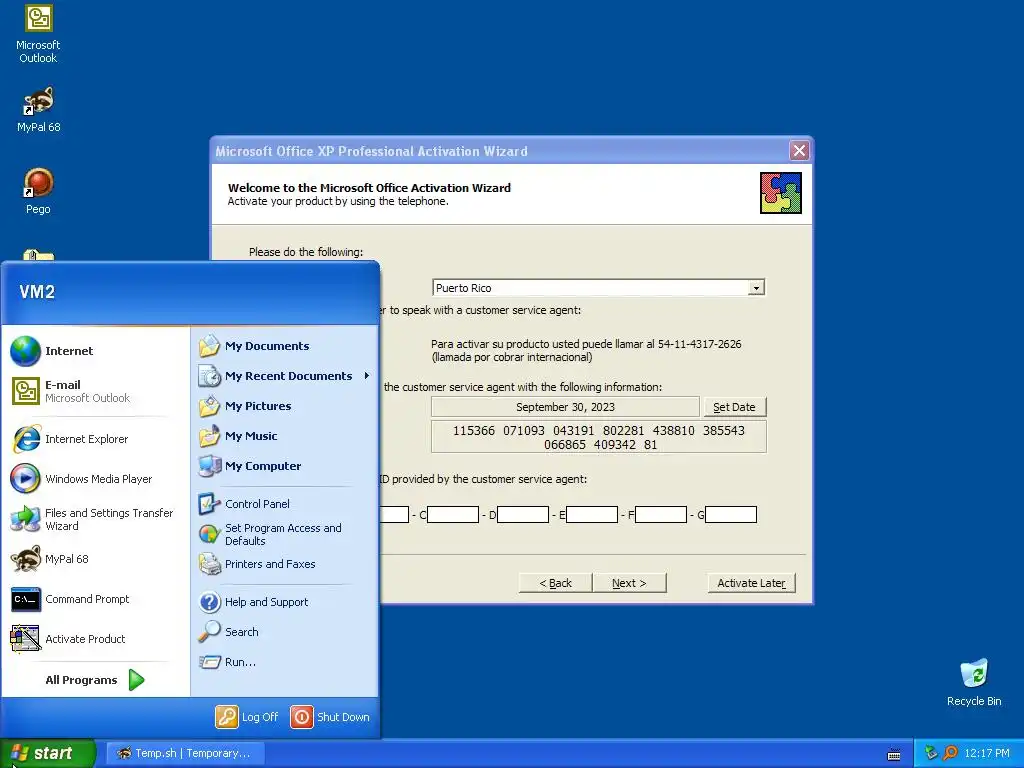
Task: Click the VM2 user name header
Action: click(x=37, y=292)
